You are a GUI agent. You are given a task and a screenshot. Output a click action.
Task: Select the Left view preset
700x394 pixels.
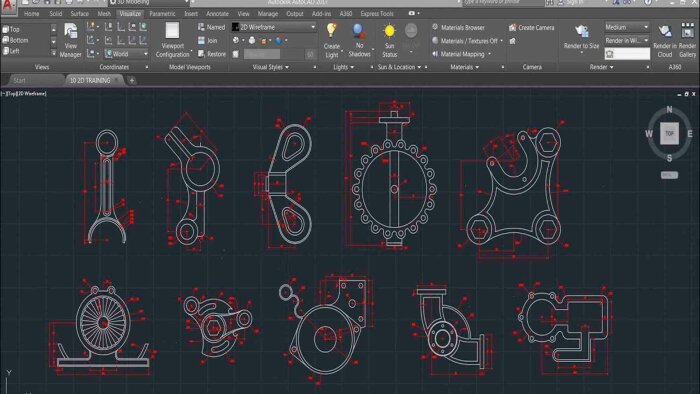click(12, 51)
